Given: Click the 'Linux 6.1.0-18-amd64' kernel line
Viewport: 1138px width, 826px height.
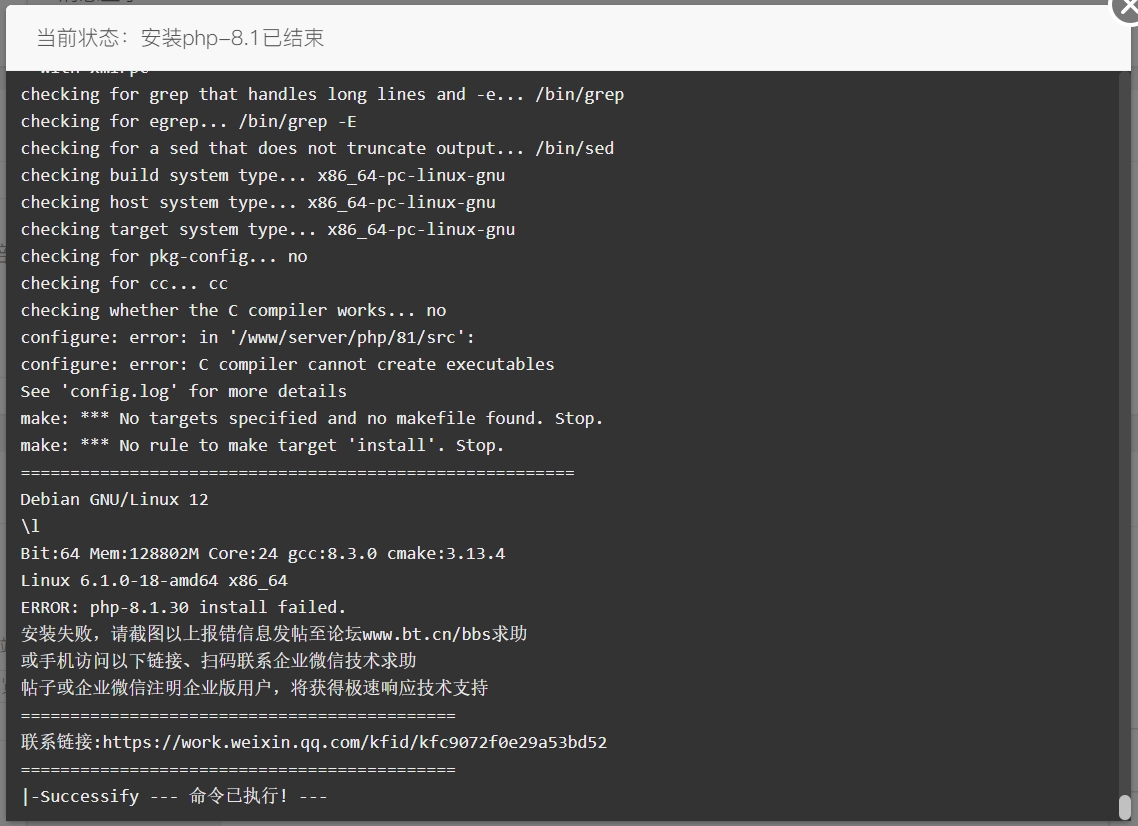Looking at the screenshot, I should [154, 581].
